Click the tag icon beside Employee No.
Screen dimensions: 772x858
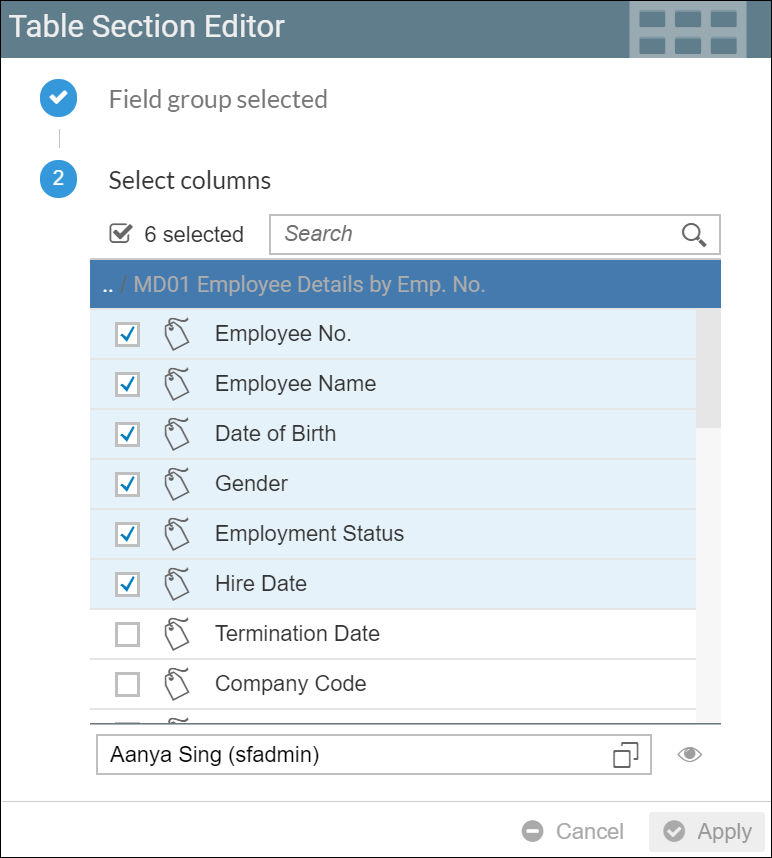tap(177, 334)
